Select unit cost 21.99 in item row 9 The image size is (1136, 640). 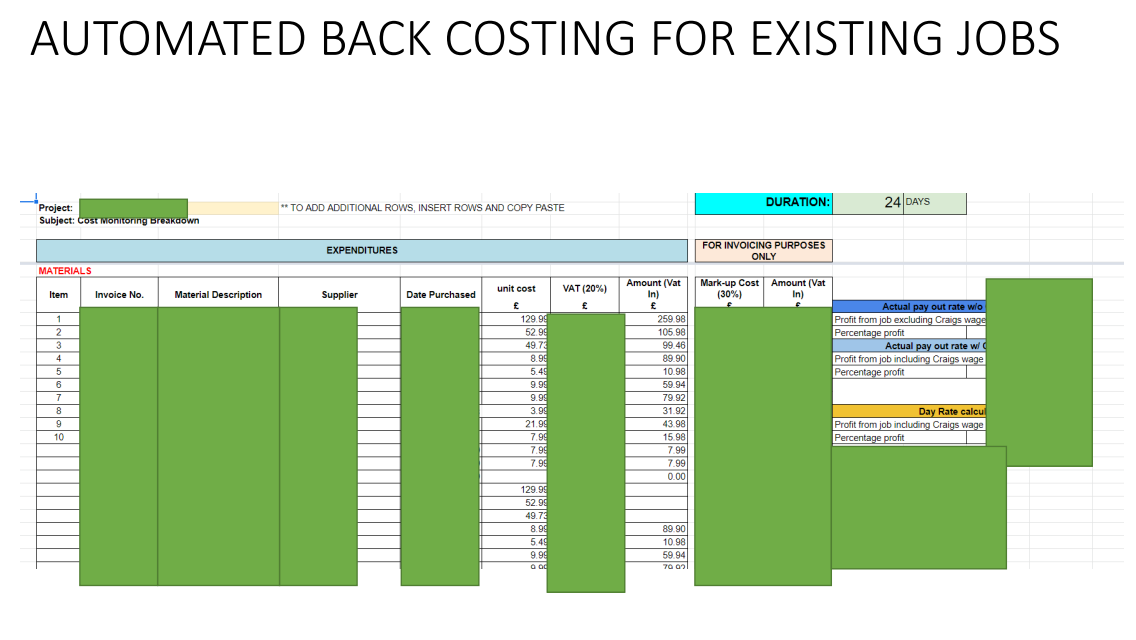coord(516,424)
